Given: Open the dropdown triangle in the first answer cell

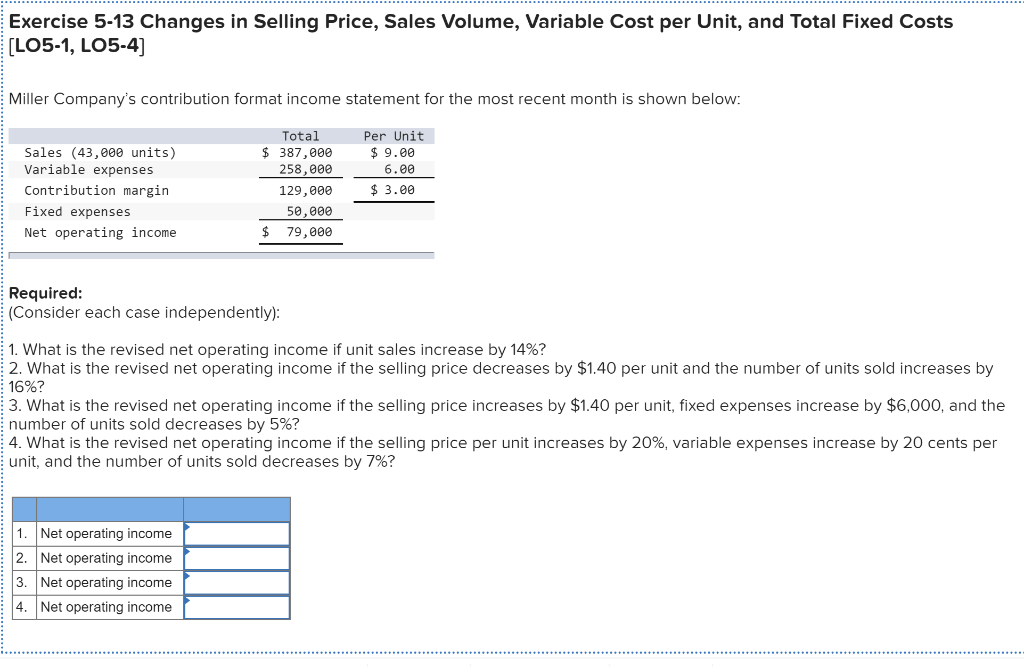Looking at the screenshot, I should click(188, 528).
